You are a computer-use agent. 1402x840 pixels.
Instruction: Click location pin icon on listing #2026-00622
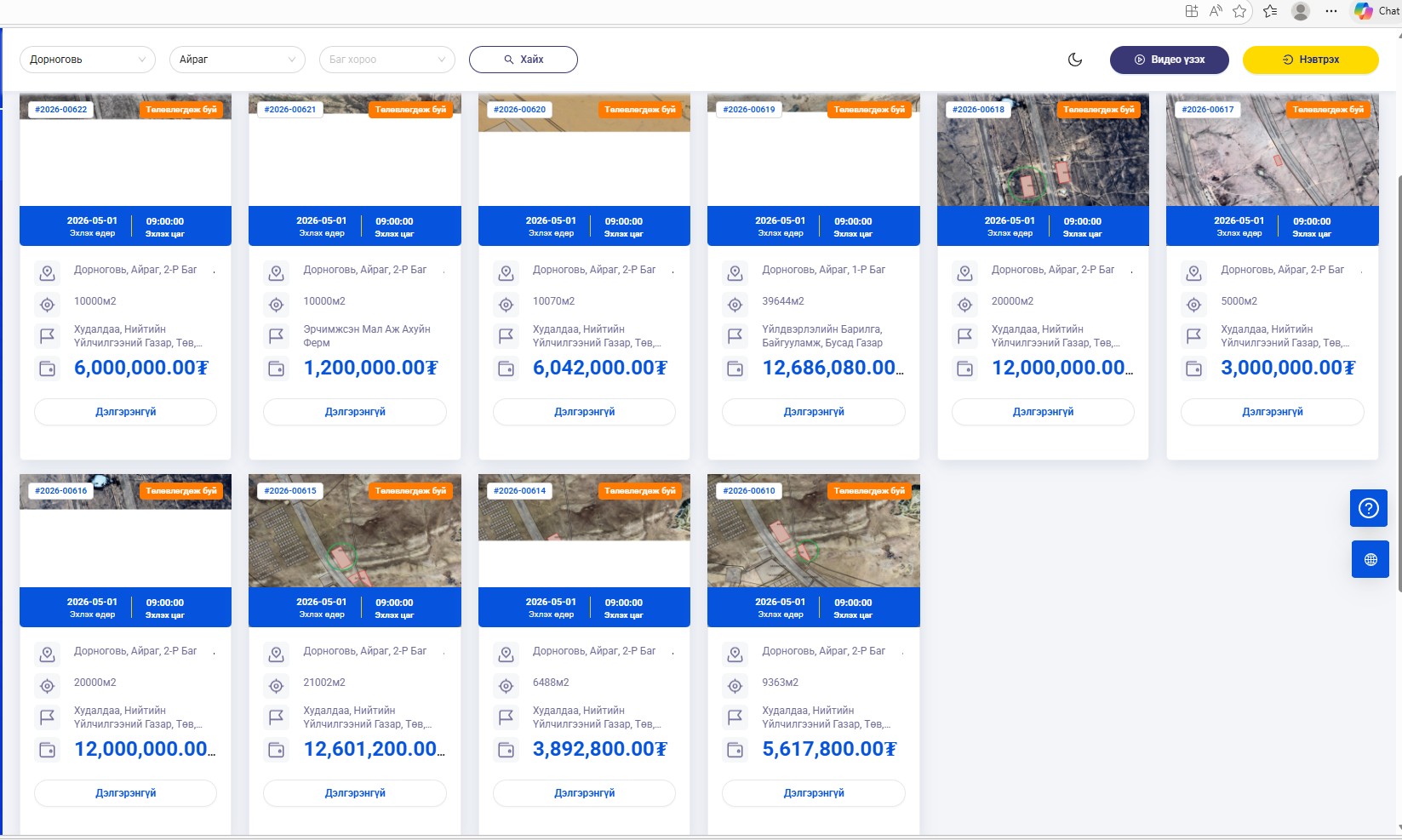coord(48,273)
